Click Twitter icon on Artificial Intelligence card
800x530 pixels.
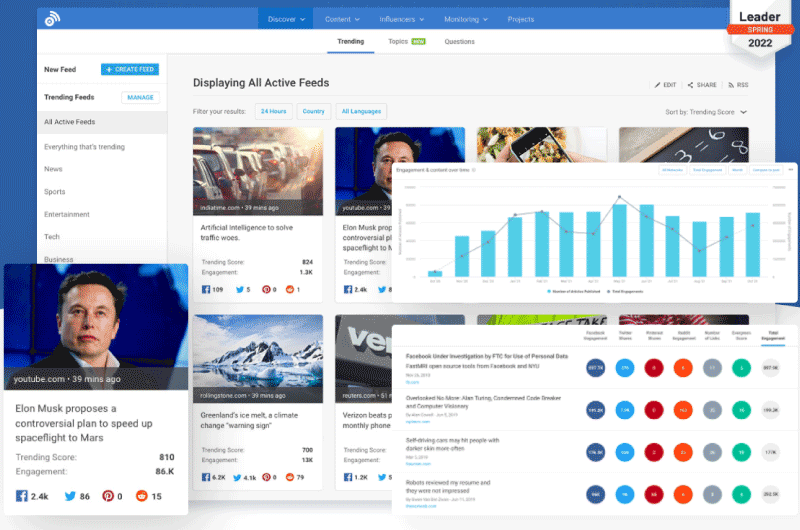pyautogui.click(x=240, y=290)
